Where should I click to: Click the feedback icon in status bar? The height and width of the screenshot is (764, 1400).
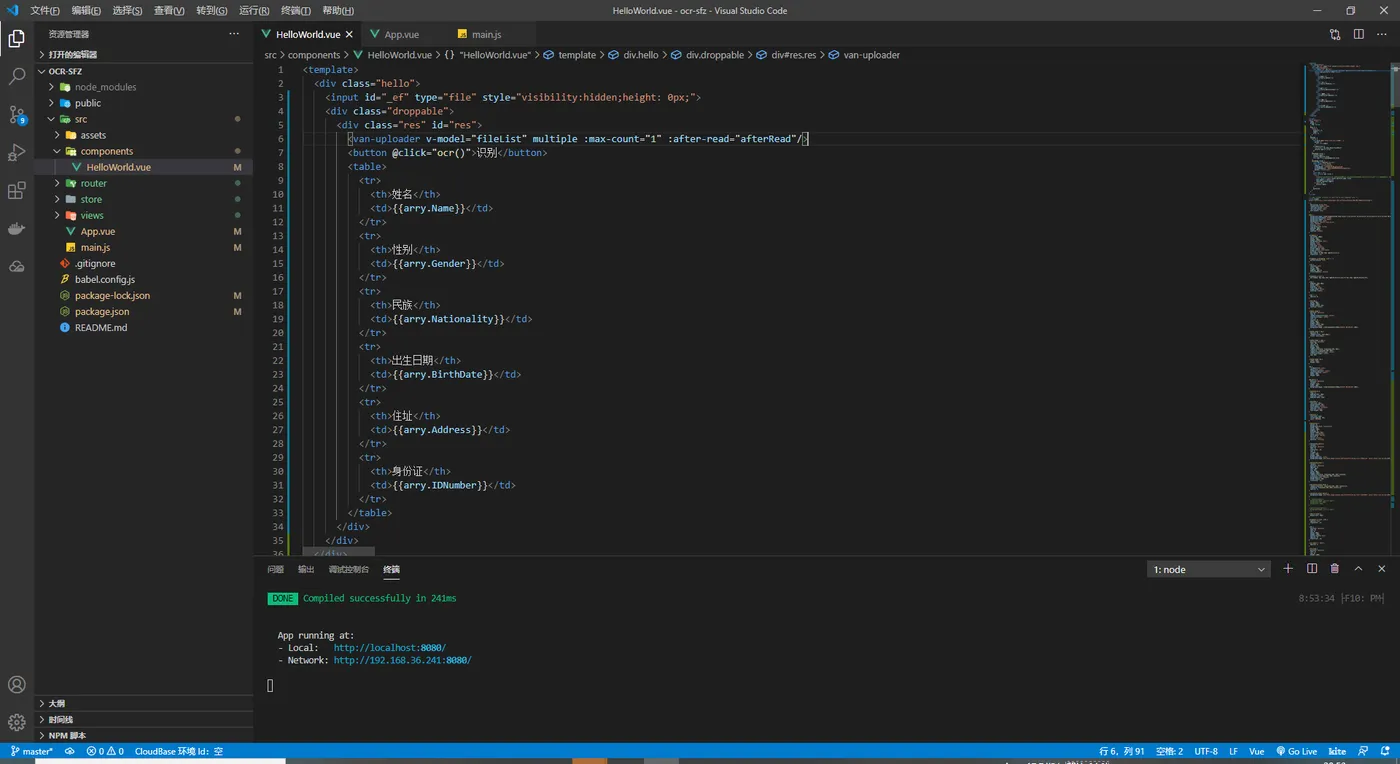(1361, 751)
